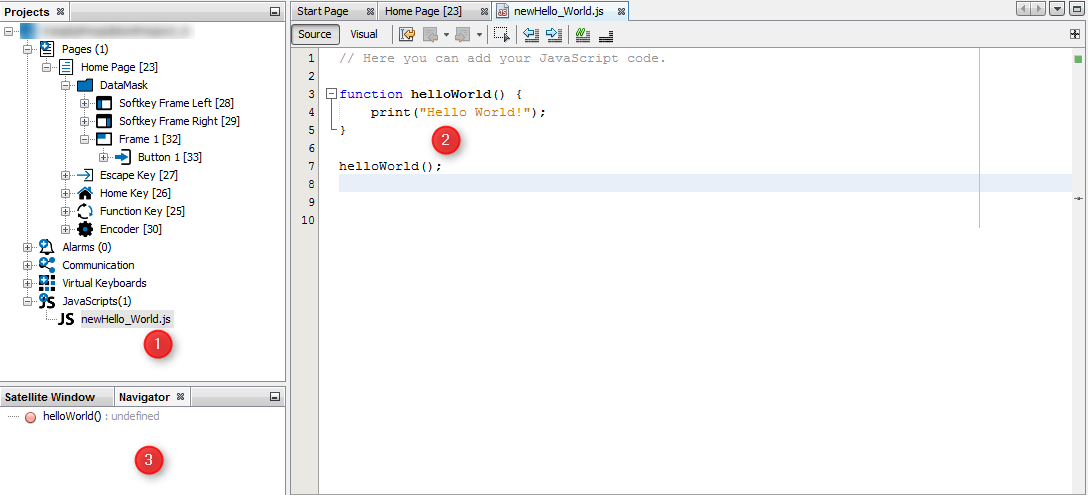Switch to Source view

click(x=315, y=34)
